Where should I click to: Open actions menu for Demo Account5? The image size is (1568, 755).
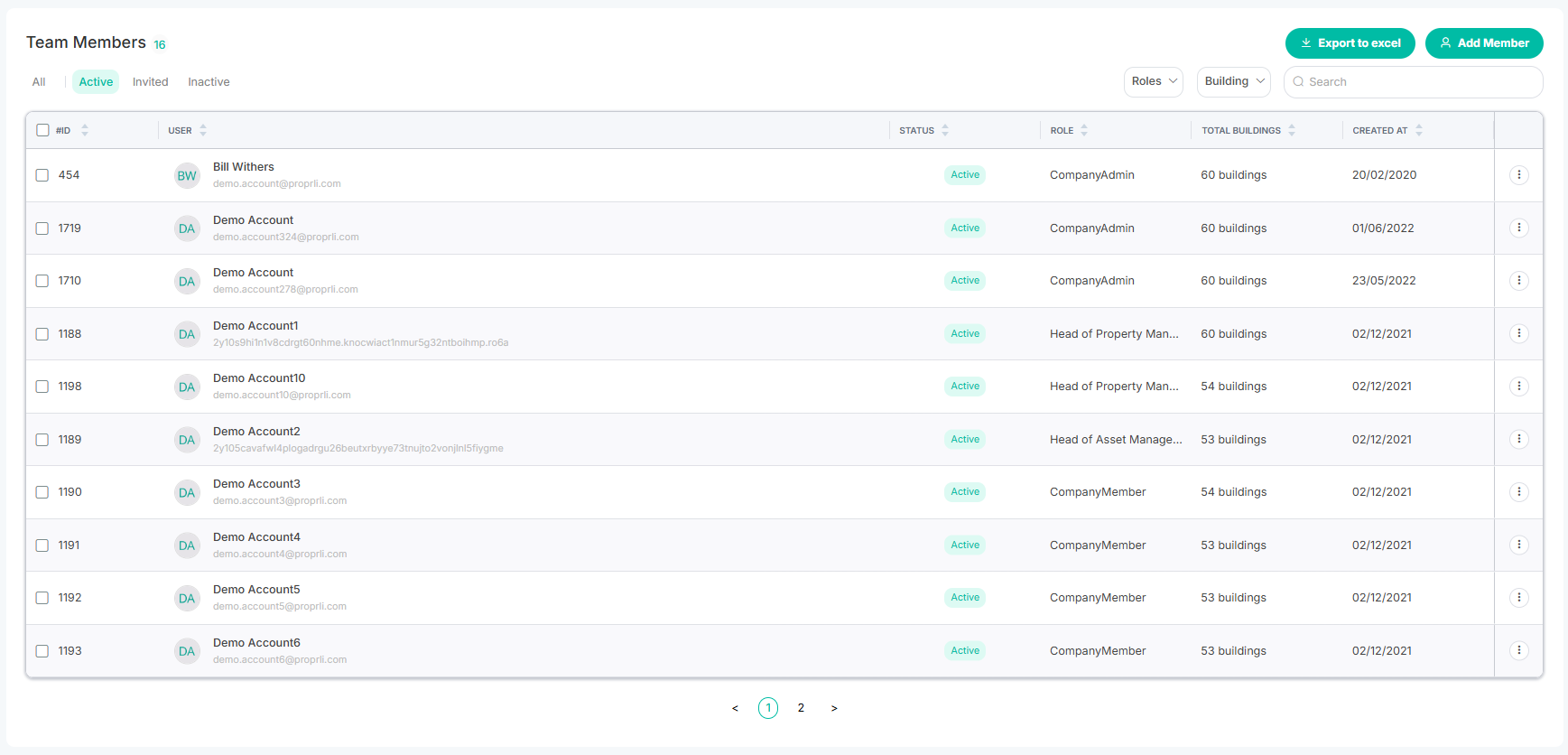(1518, 598)
